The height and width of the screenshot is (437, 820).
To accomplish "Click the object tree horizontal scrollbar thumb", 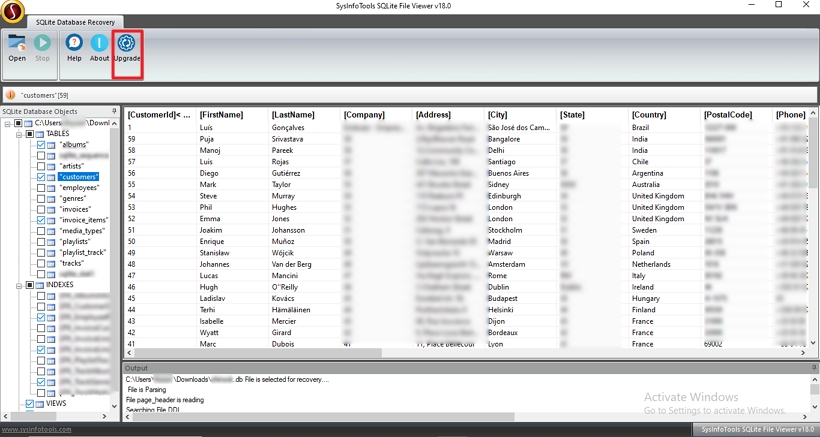I will (32, 417).
